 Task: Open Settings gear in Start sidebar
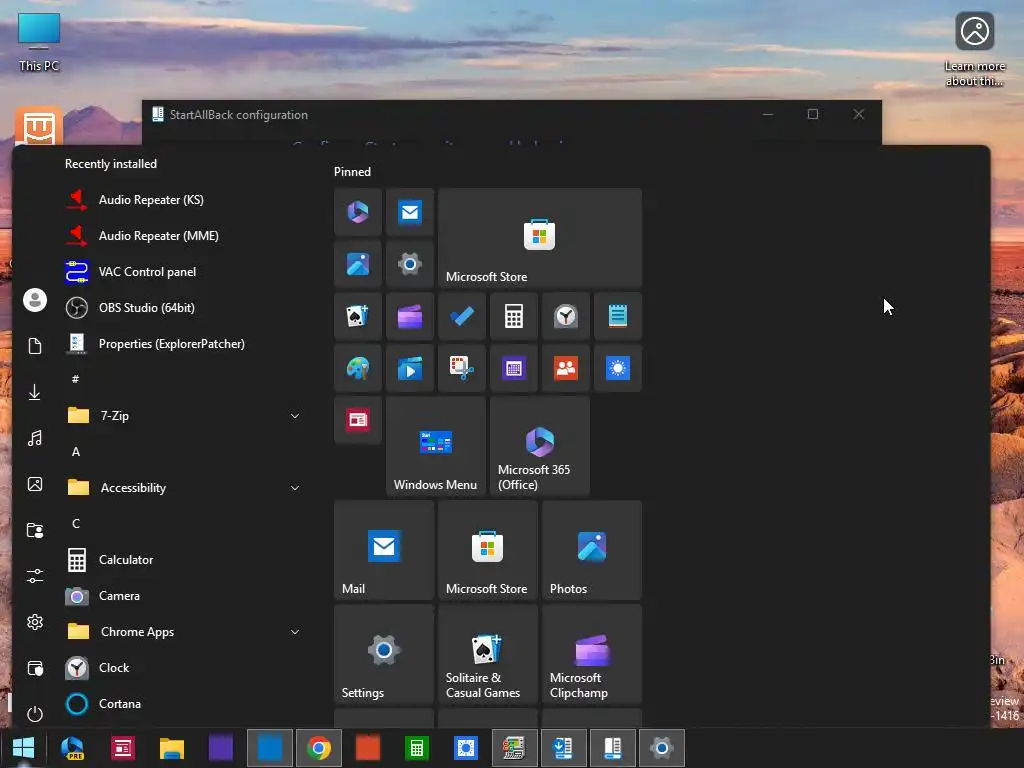pos(35,622)
